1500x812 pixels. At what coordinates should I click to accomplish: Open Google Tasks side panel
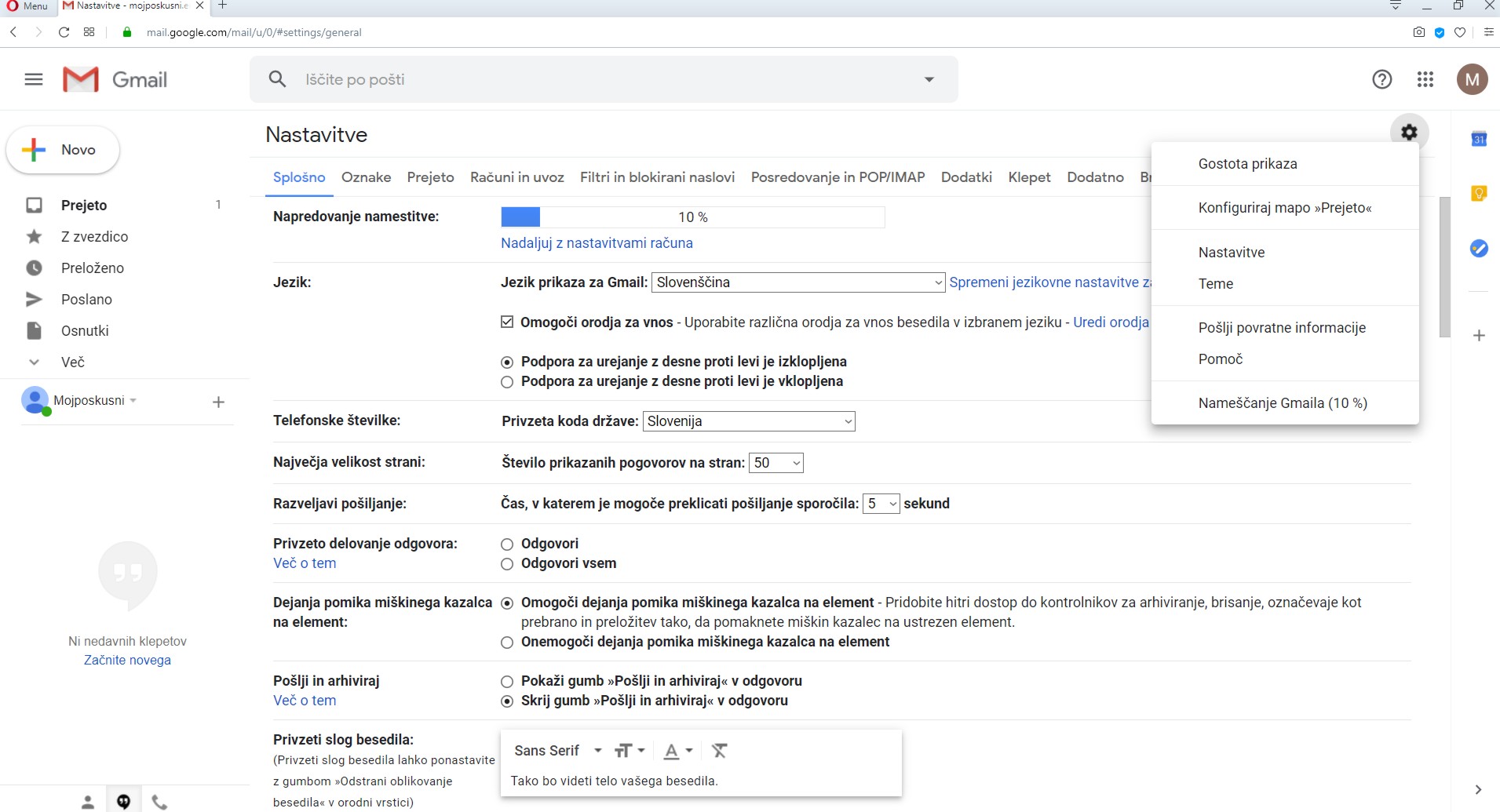point(1479,249)
